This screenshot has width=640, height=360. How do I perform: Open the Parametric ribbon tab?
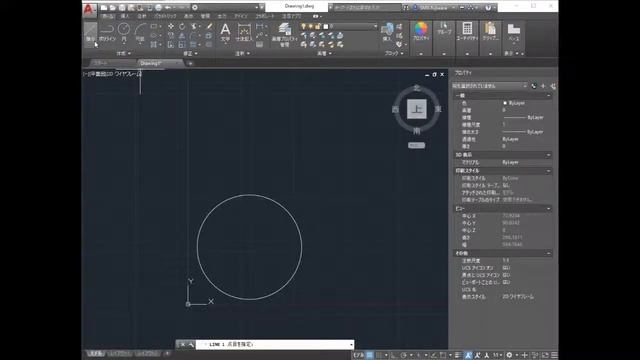pyautogui.click(x=165, y=16)
